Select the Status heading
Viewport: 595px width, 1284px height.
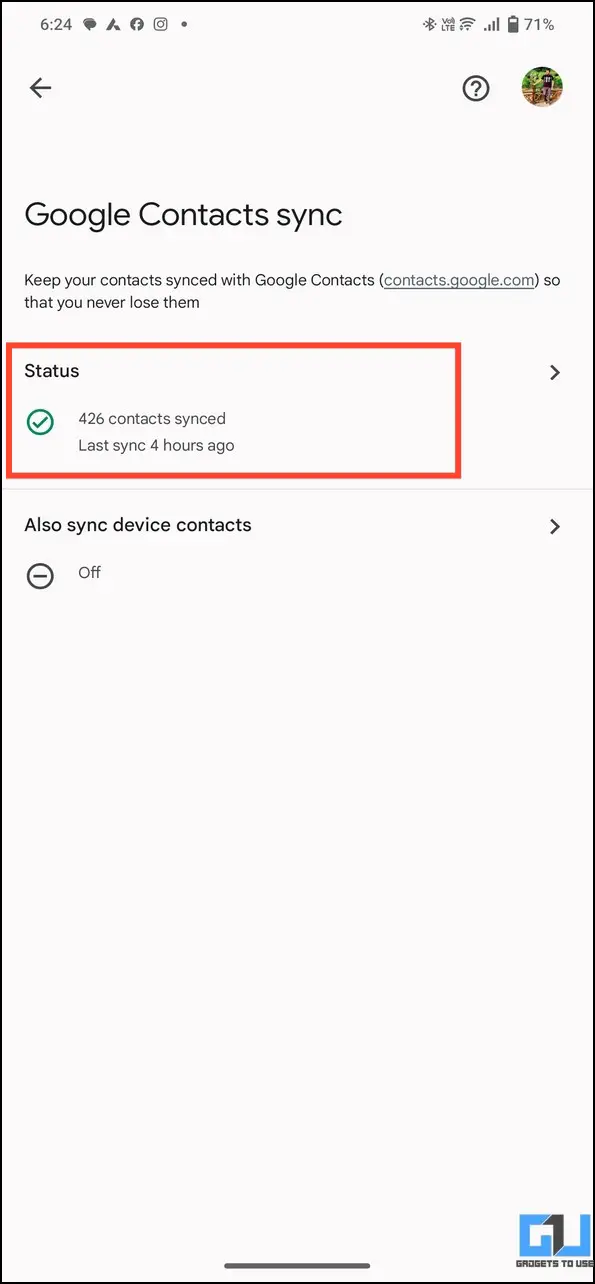tap(52, 371)
